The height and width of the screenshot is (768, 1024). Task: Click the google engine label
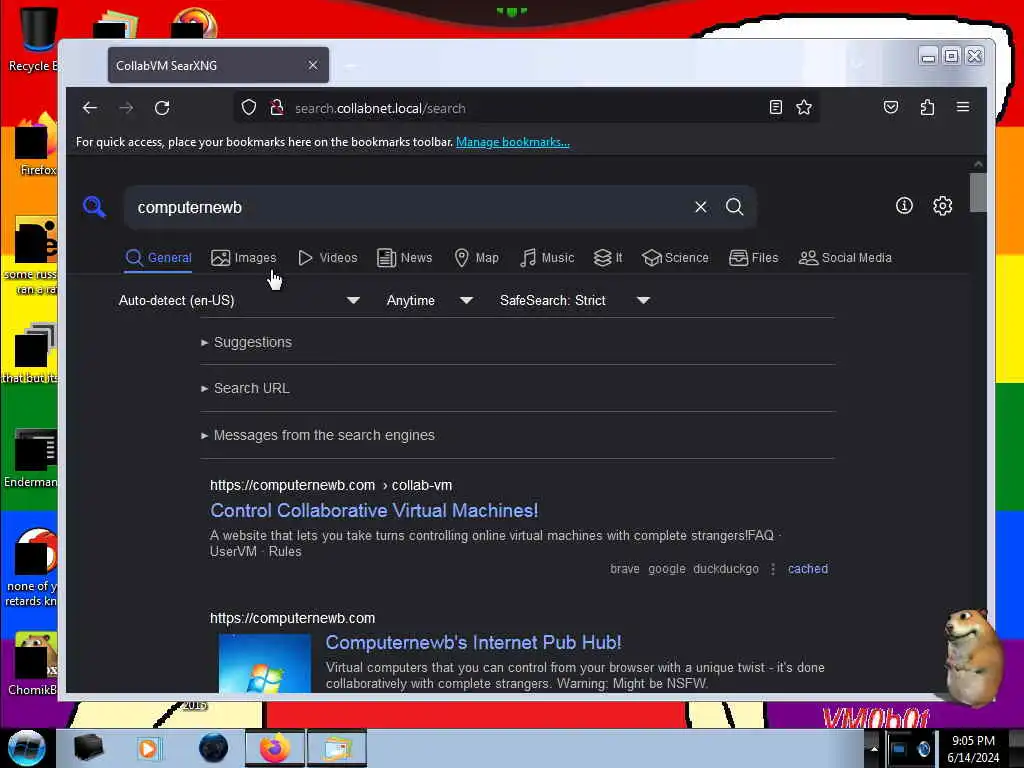667,569
